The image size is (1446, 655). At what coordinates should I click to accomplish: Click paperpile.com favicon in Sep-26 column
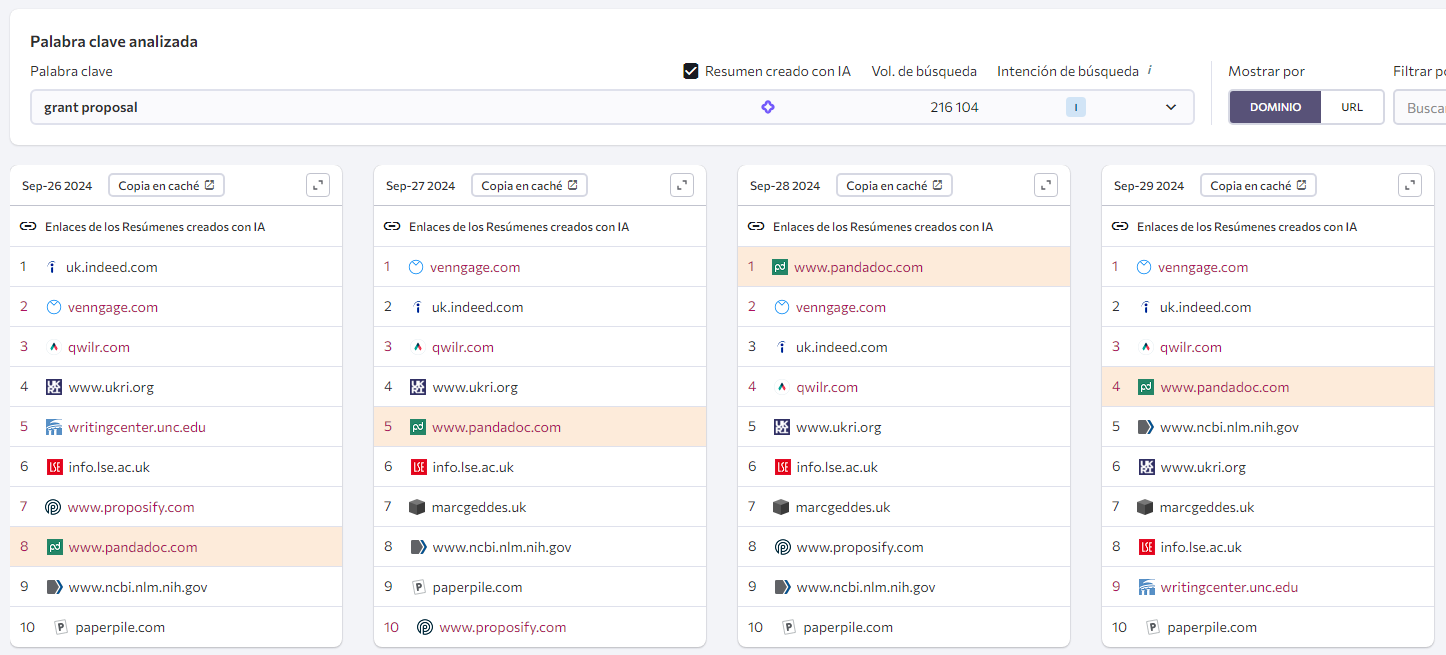tap(60, 627)
